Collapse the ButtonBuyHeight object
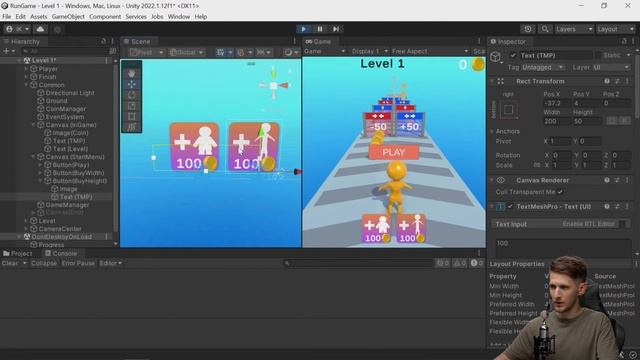640x360 pixels. click(40, 181)
